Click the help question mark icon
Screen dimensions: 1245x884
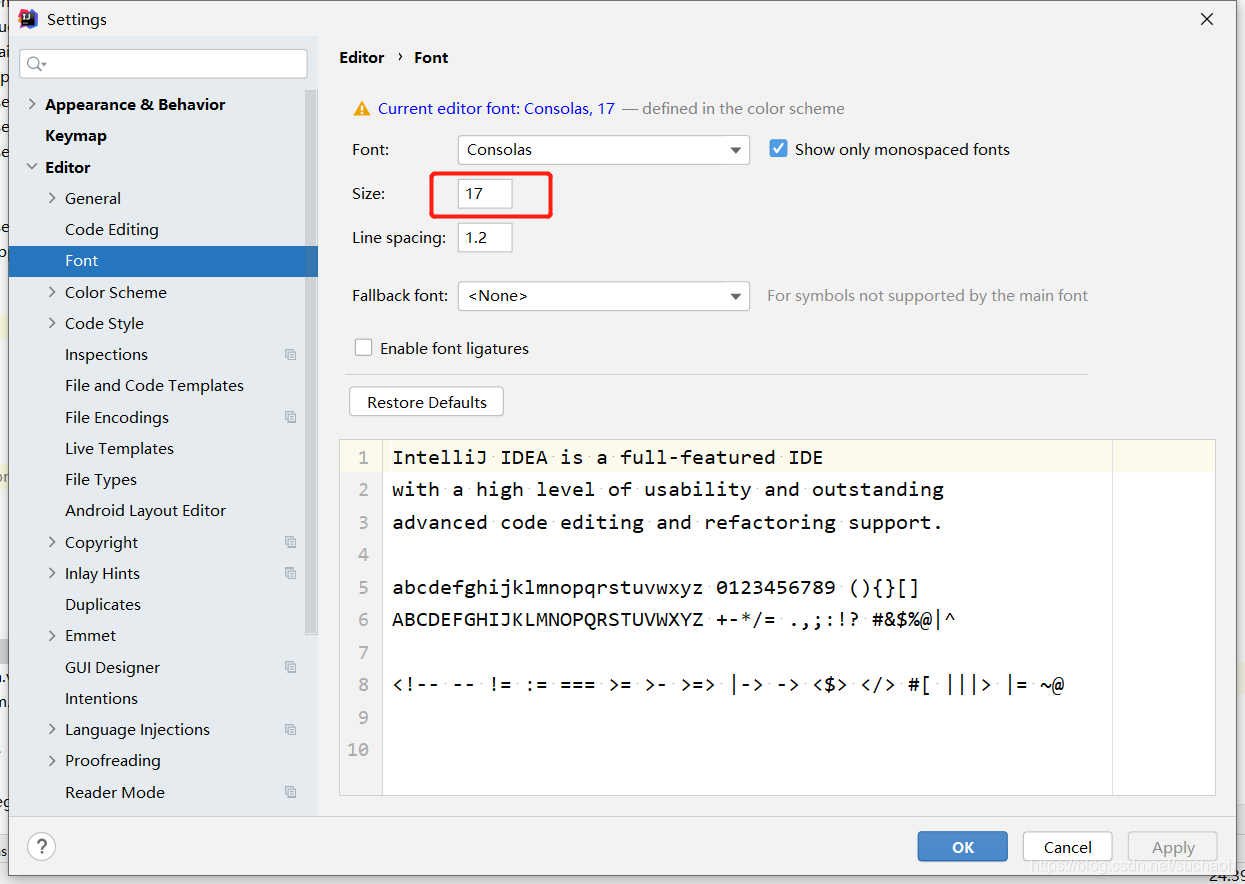click(41, 846)
